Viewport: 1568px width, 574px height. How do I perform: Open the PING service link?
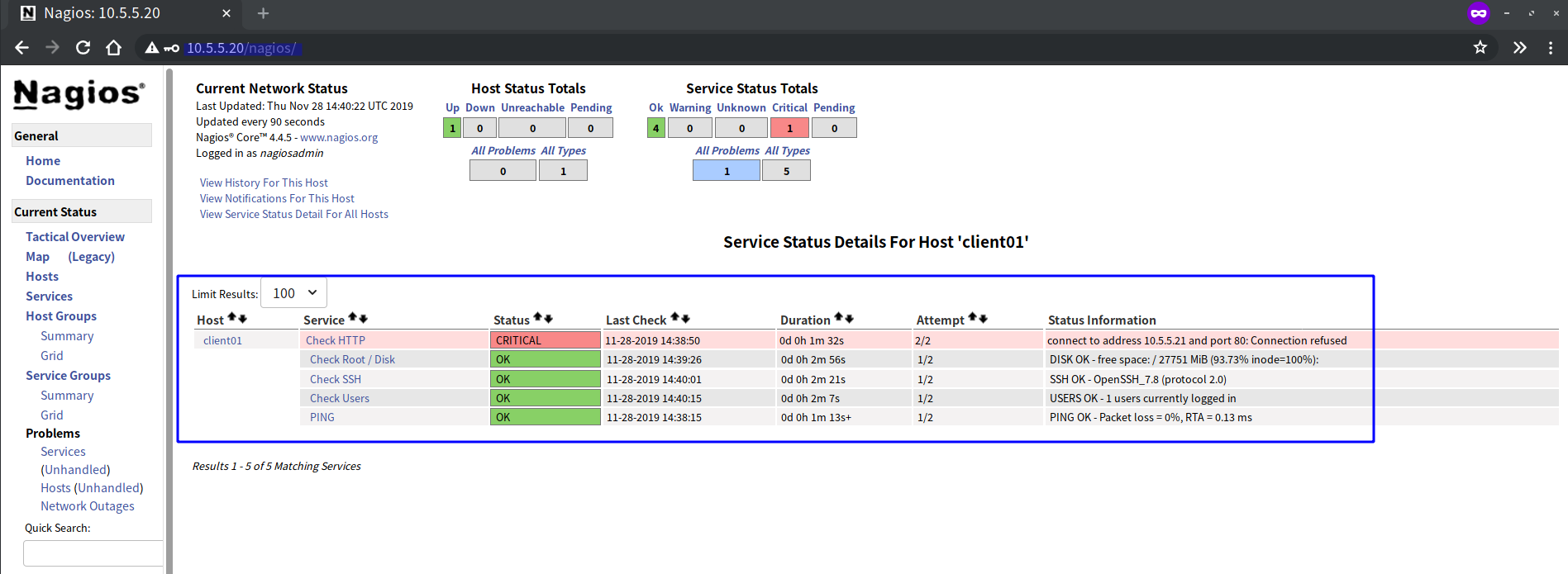322,417
